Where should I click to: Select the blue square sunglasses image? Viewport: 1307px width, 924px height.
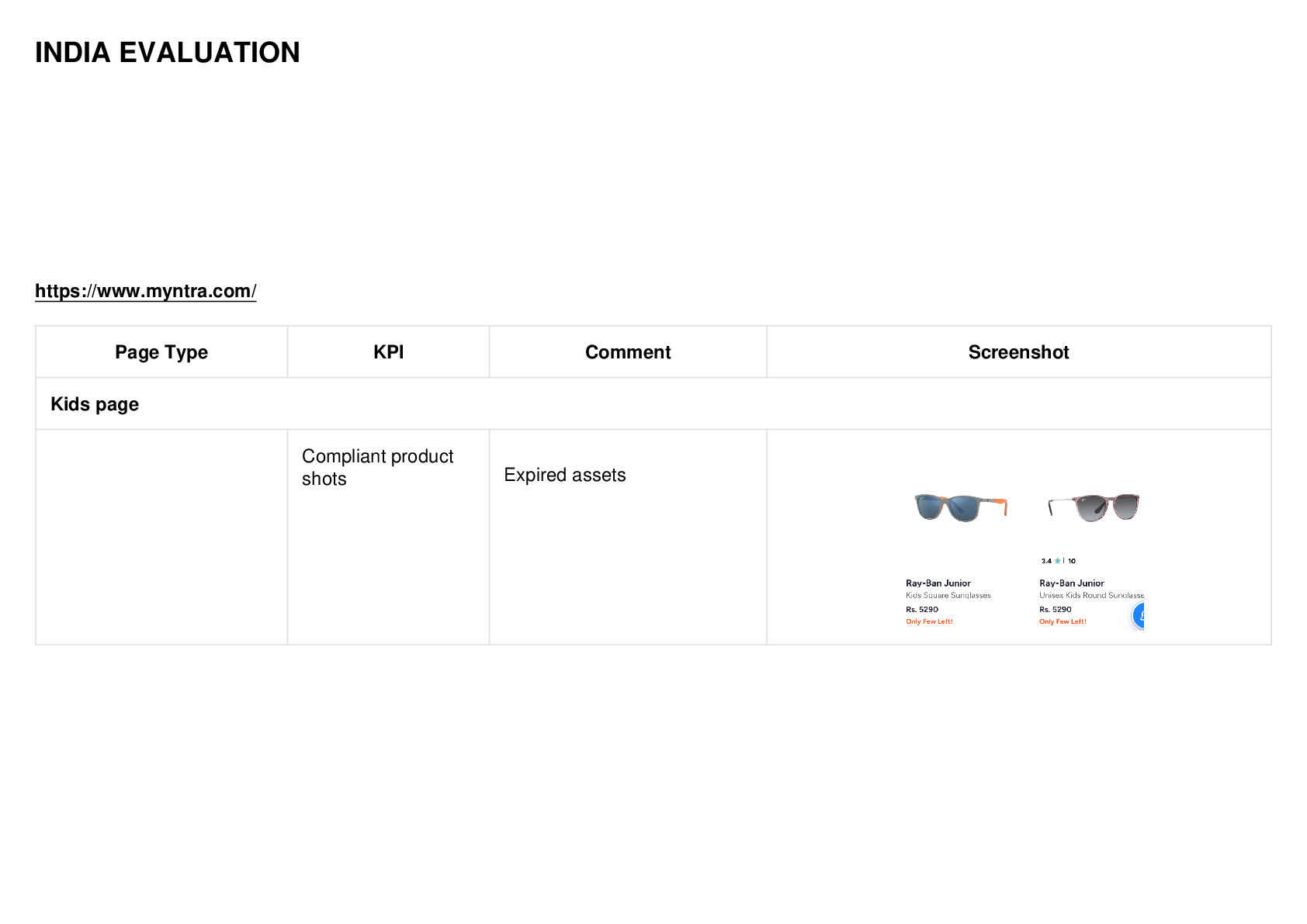tap(960, 507)
